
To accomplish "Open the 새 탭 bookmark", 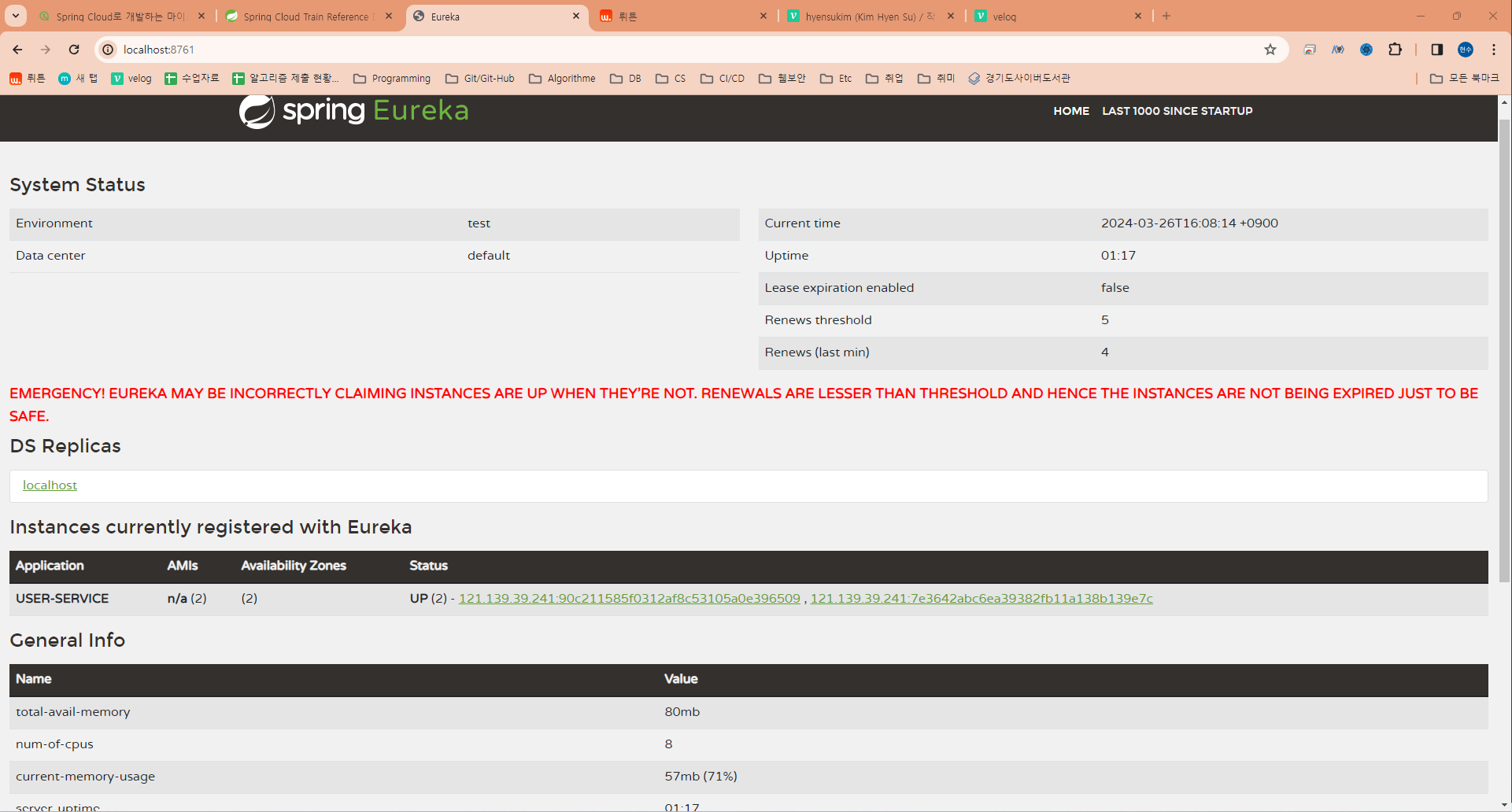I will tap(78, 78).
